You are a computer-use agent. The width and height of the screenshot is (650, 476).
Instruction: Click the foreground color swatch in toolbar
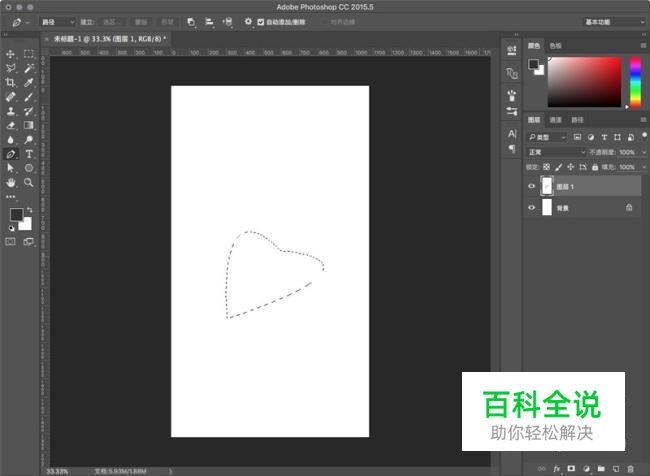coord(16,215)
